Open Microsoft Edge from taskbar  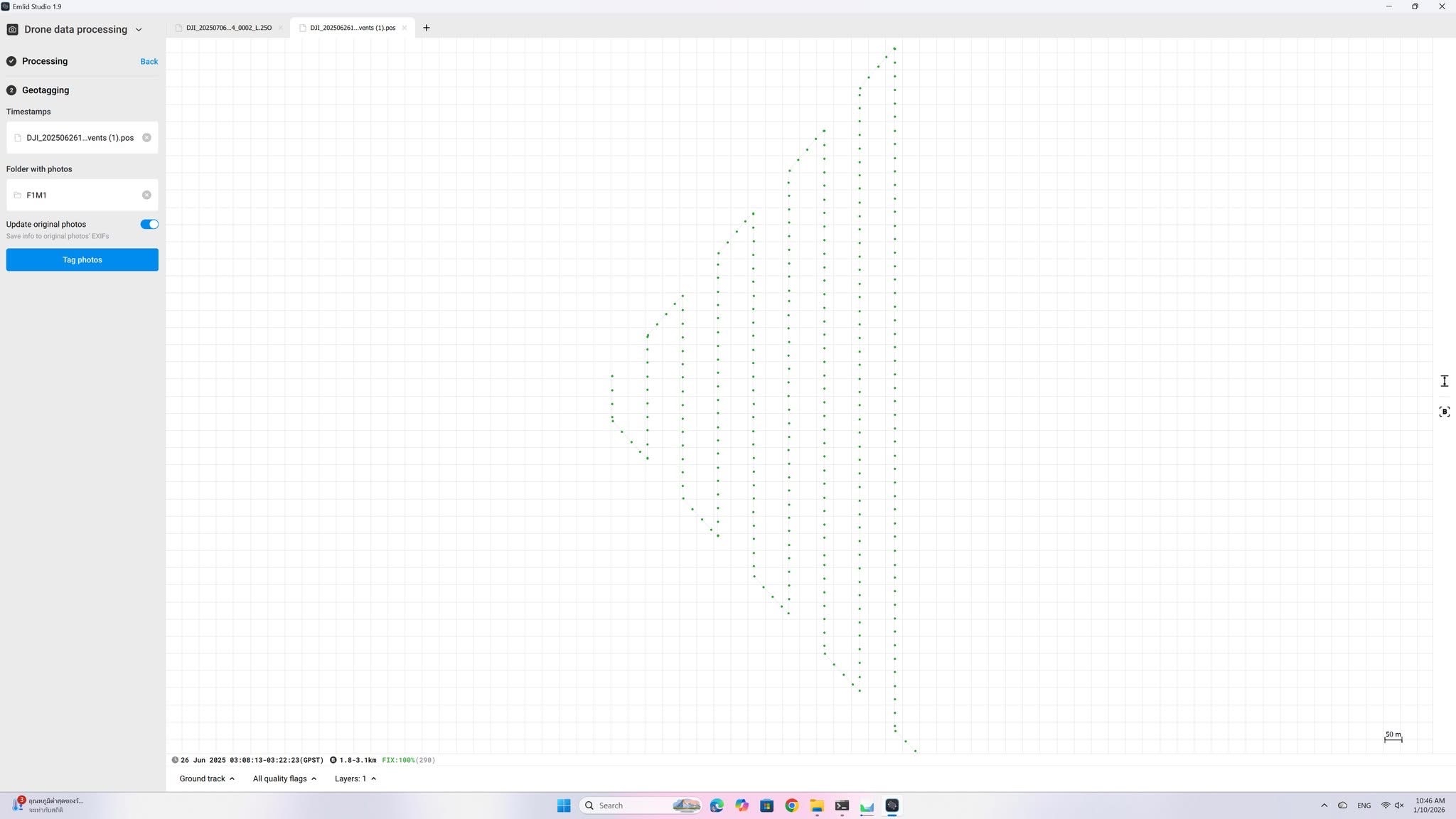[717, 805]
